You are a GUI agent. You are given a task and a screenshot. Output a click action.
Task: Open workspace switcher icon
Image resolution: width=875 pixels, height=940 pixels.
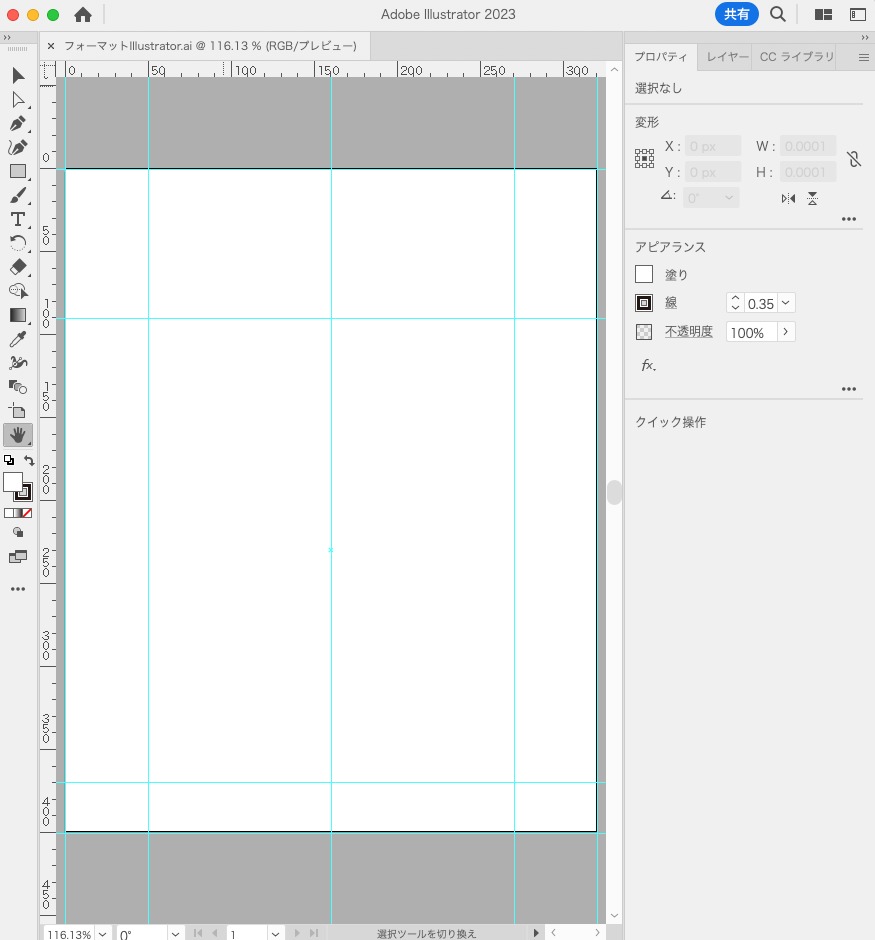[858, 14]
